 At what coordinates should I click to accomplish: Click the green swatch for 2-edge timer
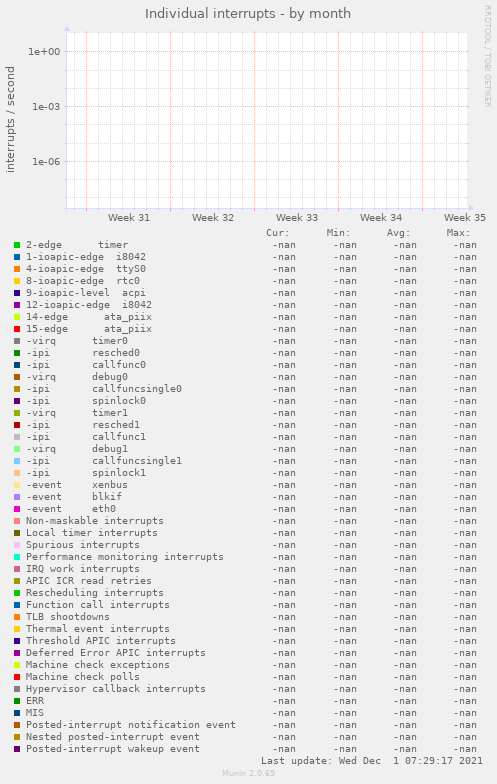point(17,245)
